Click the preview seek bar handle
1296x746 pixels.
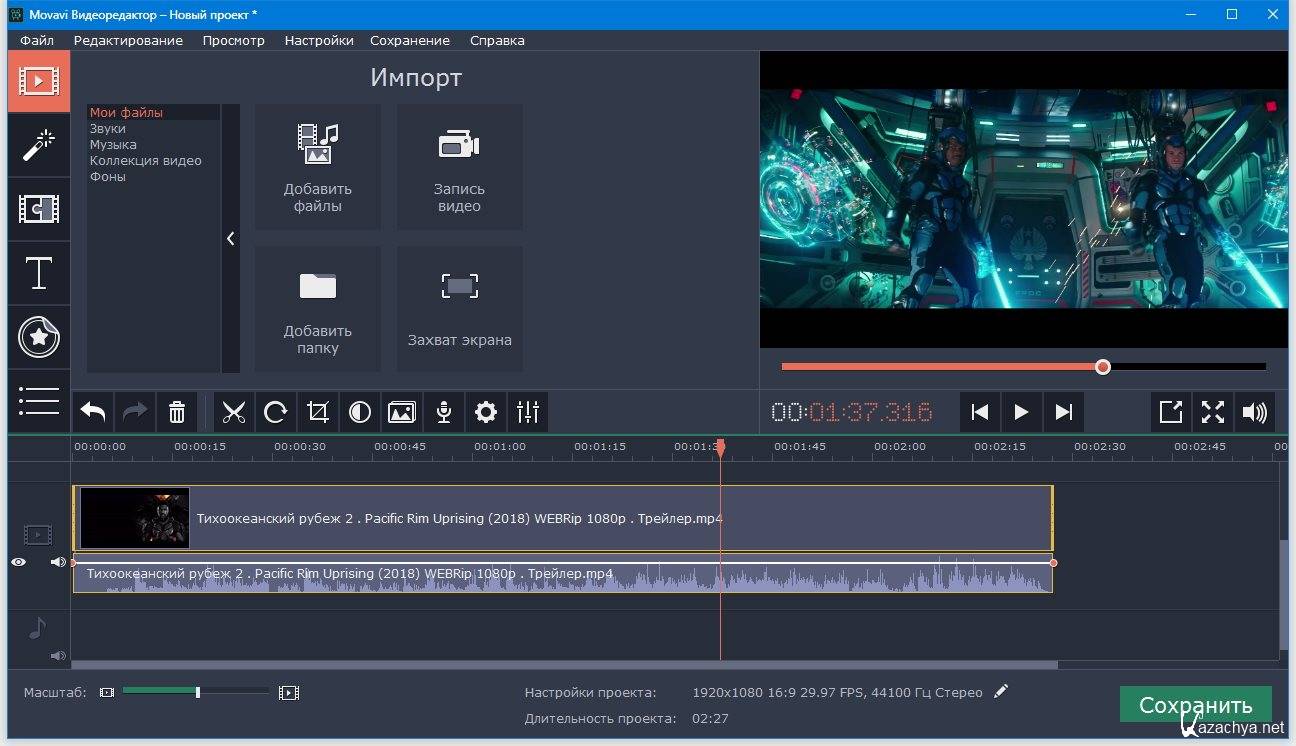point(1103,367)
